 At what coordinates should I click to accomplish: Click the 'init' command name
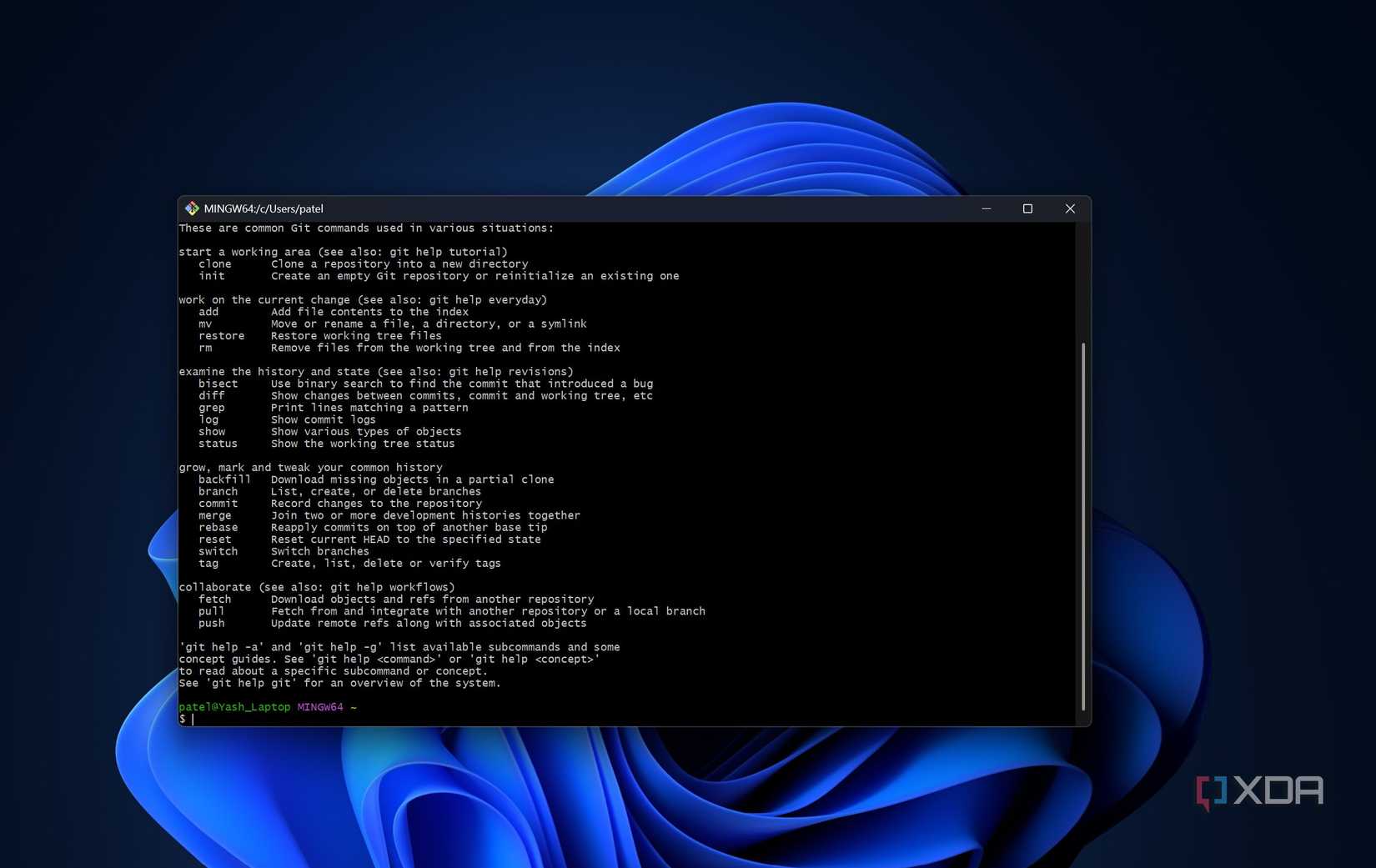pyautogui.click(x=212, y=276)
